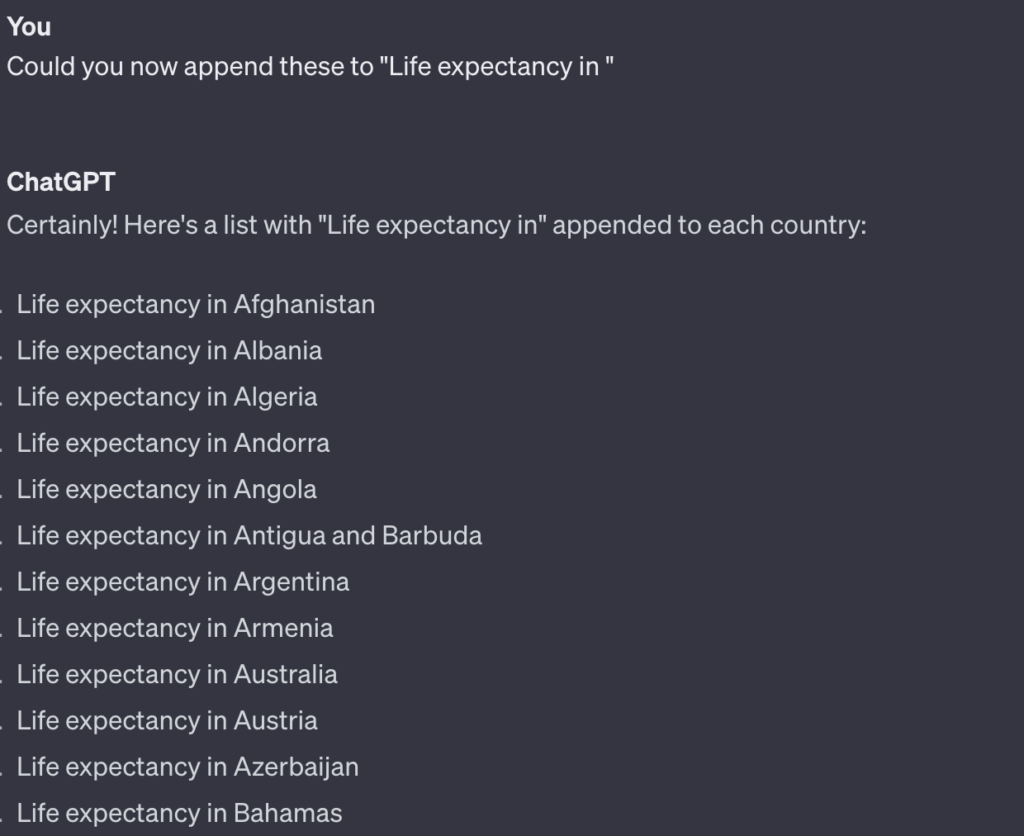Click "appended to each country:" in ChatGPT reply
Screen dimensions: 1024x836
tap(709, 225)
